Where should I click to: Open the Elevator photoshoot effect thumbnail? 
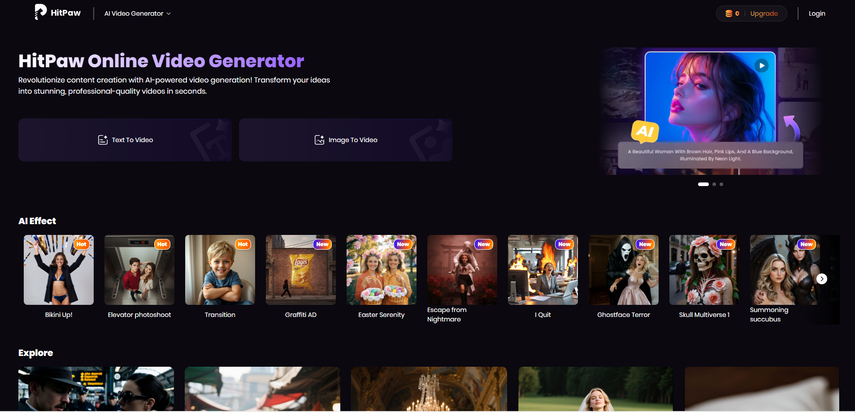[x=140, y=270]
